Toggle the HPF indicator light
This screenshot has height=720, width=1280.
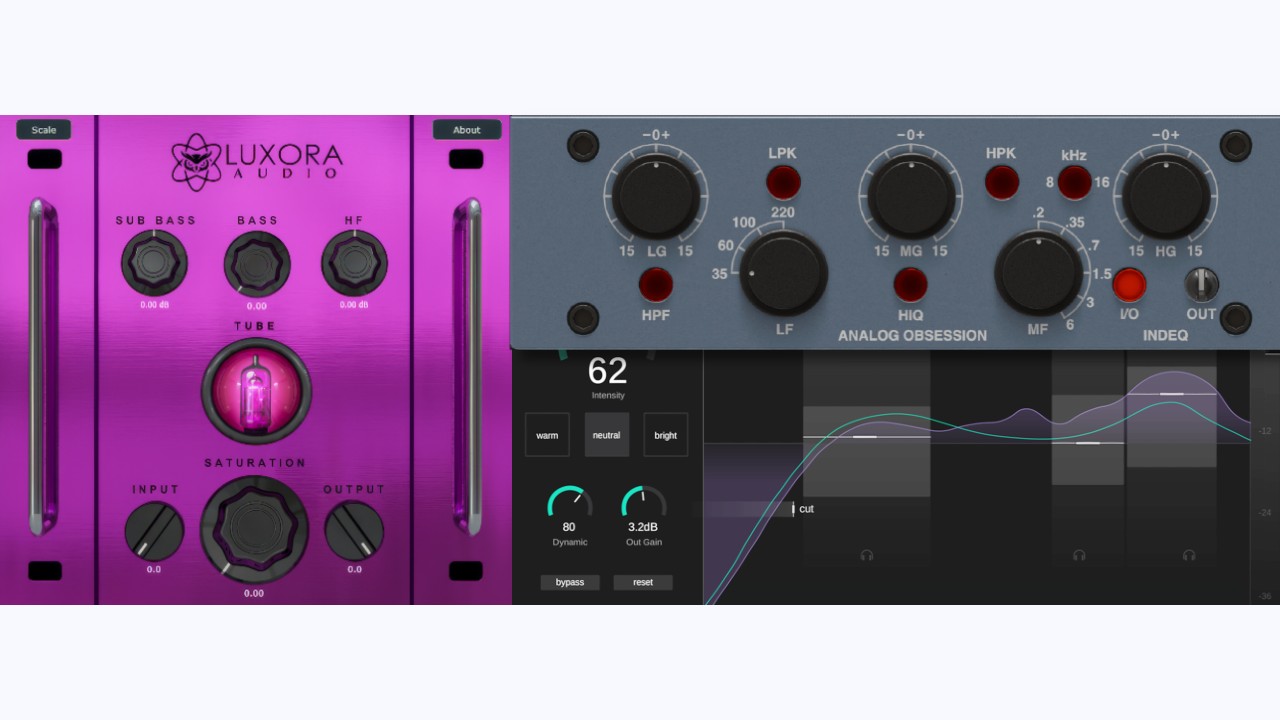656,285
